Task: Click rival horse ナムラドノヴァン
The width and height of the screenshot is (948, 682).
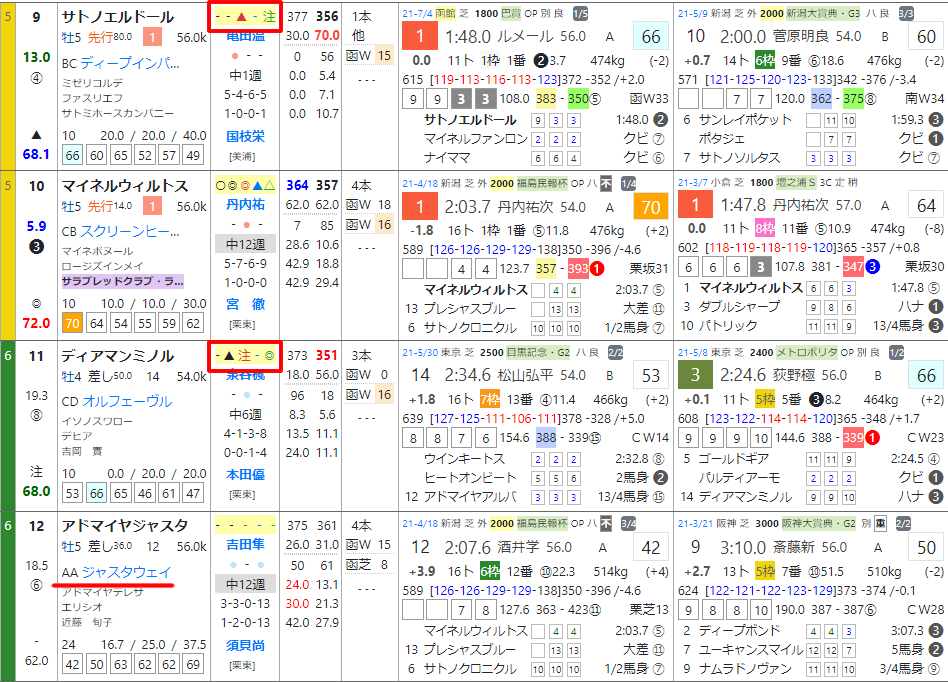Action: (745, 669)
